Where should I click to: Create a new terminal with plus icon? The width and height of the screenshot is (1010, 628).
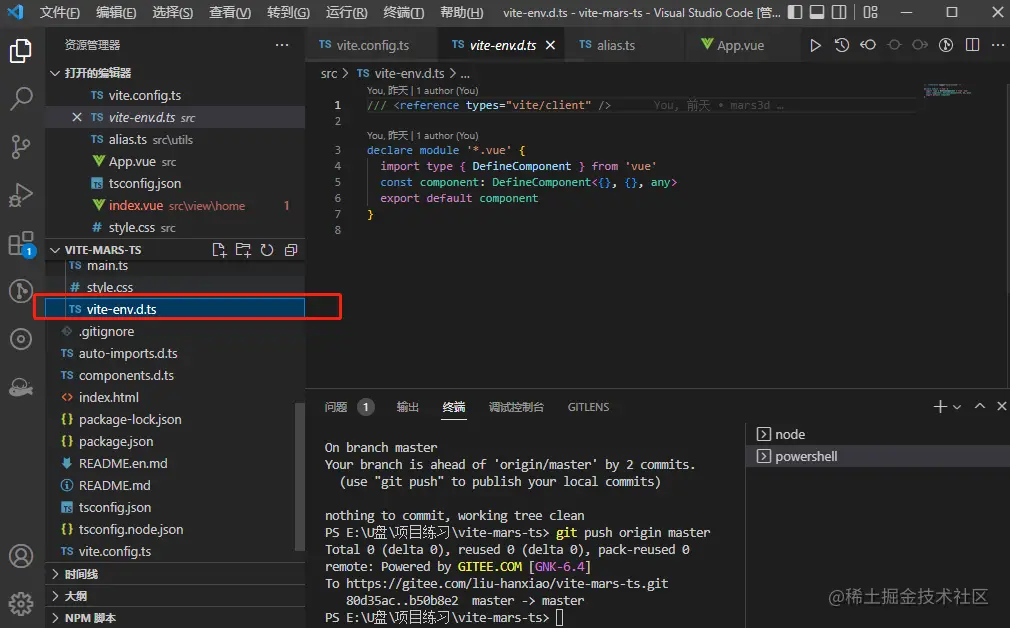coord(940,406)
